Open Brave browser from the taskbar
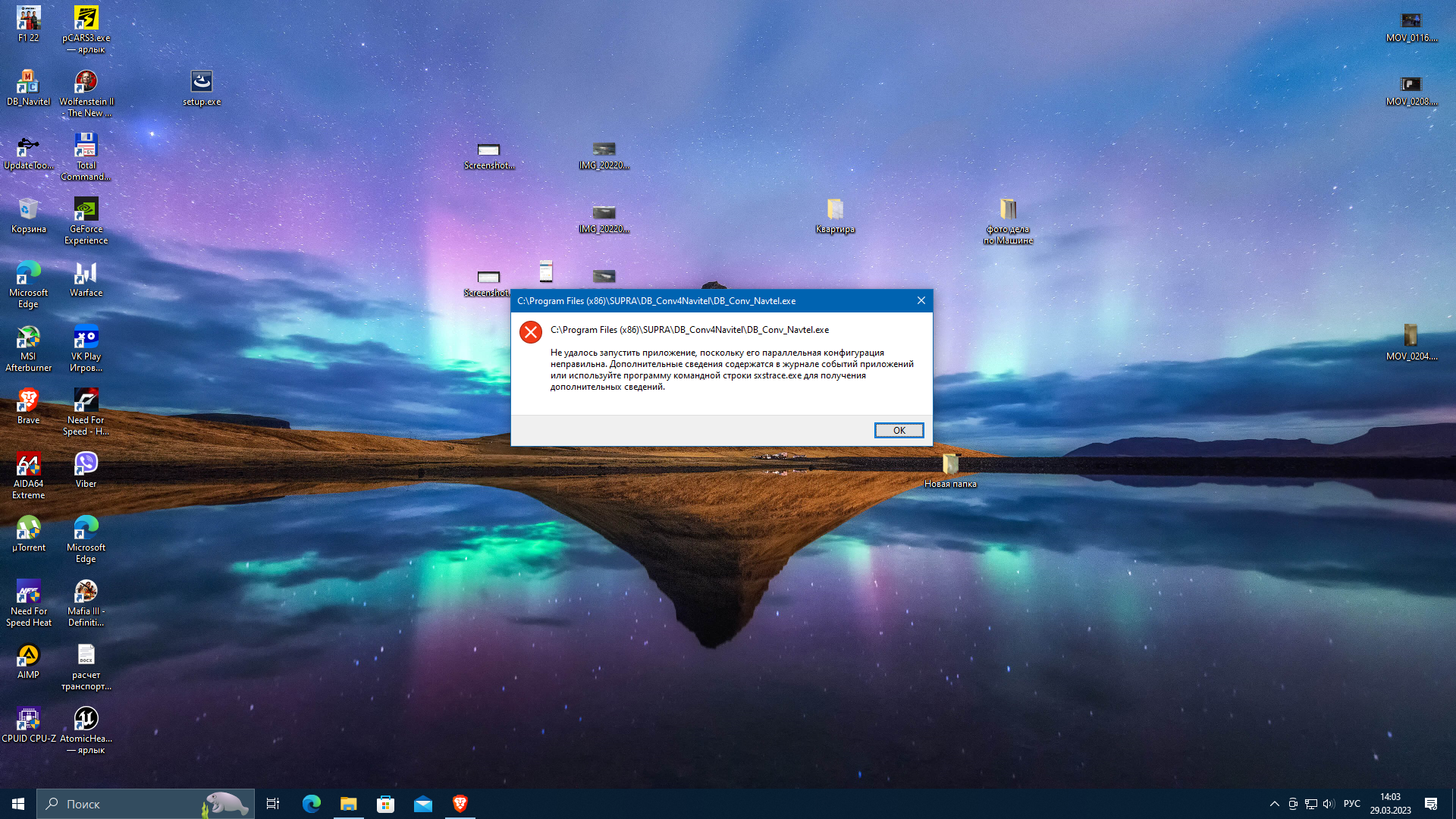 coord(460,804)
